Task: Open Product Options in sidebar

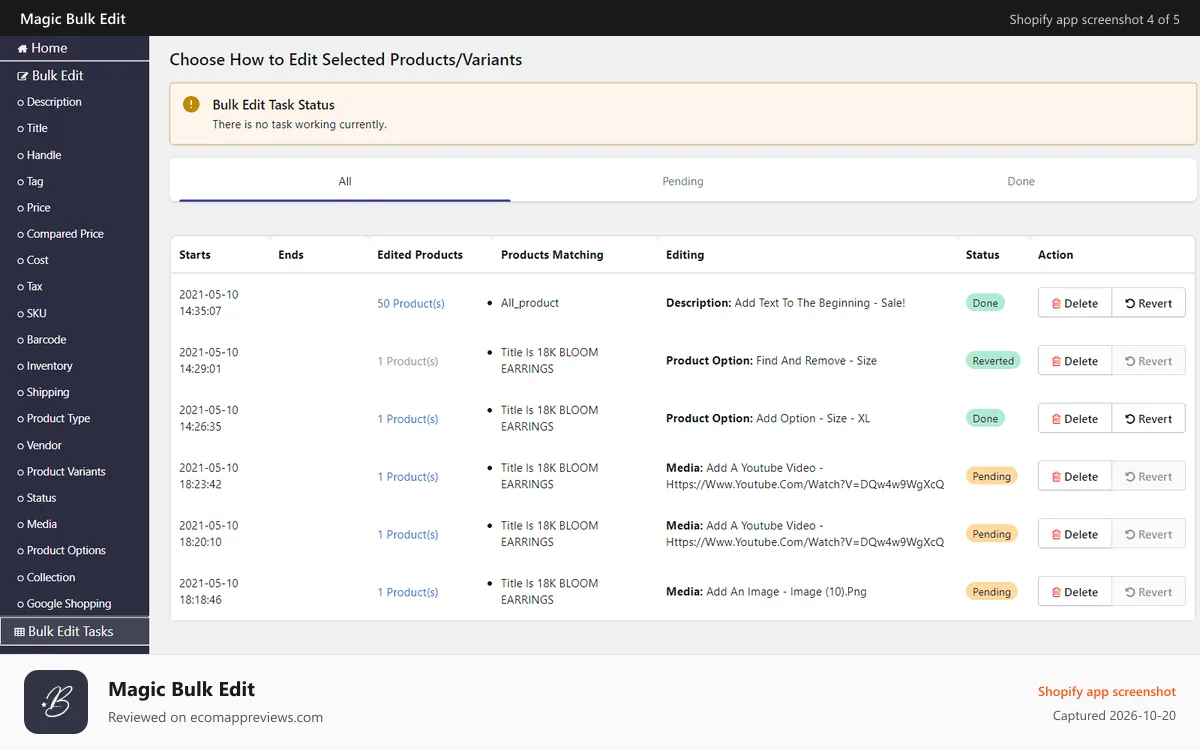Action: tap(61, 550)
